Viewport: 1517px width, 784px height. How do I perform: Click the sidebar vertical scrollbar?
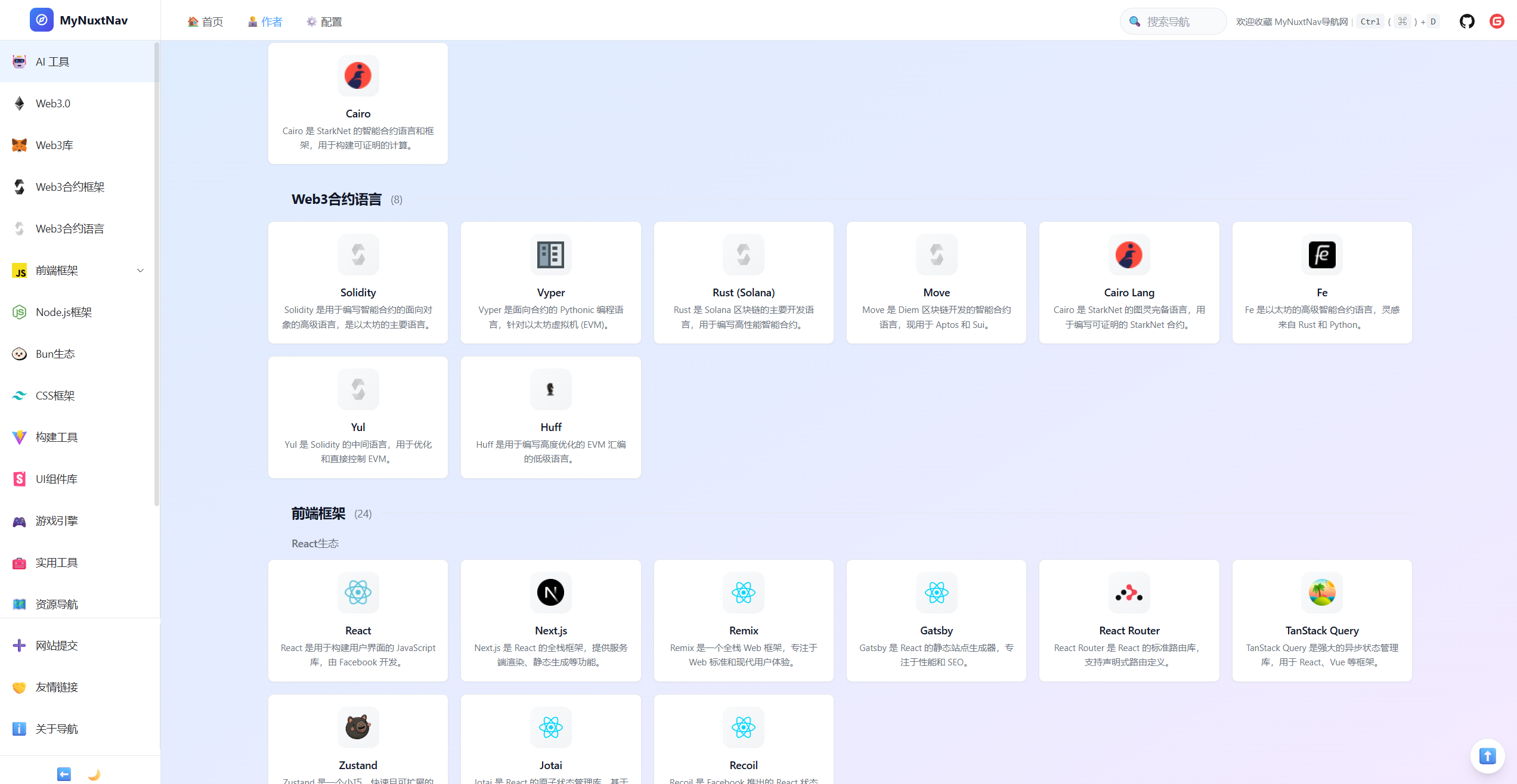pos(156,274)
